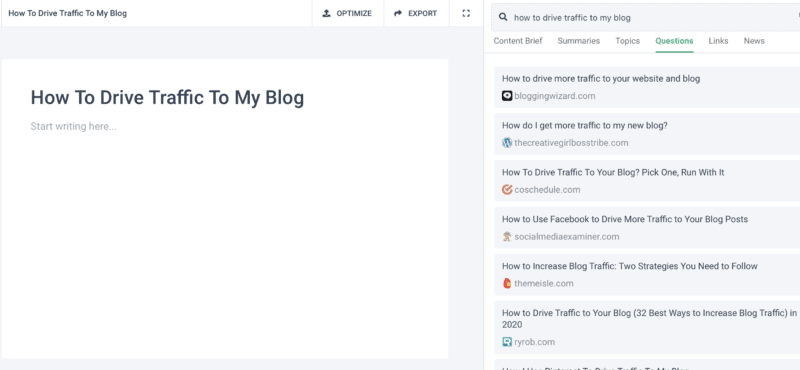Open the Content Brief tab
Image resolution: width=800 pixels, height=370 pixels.
coord(518,41)
